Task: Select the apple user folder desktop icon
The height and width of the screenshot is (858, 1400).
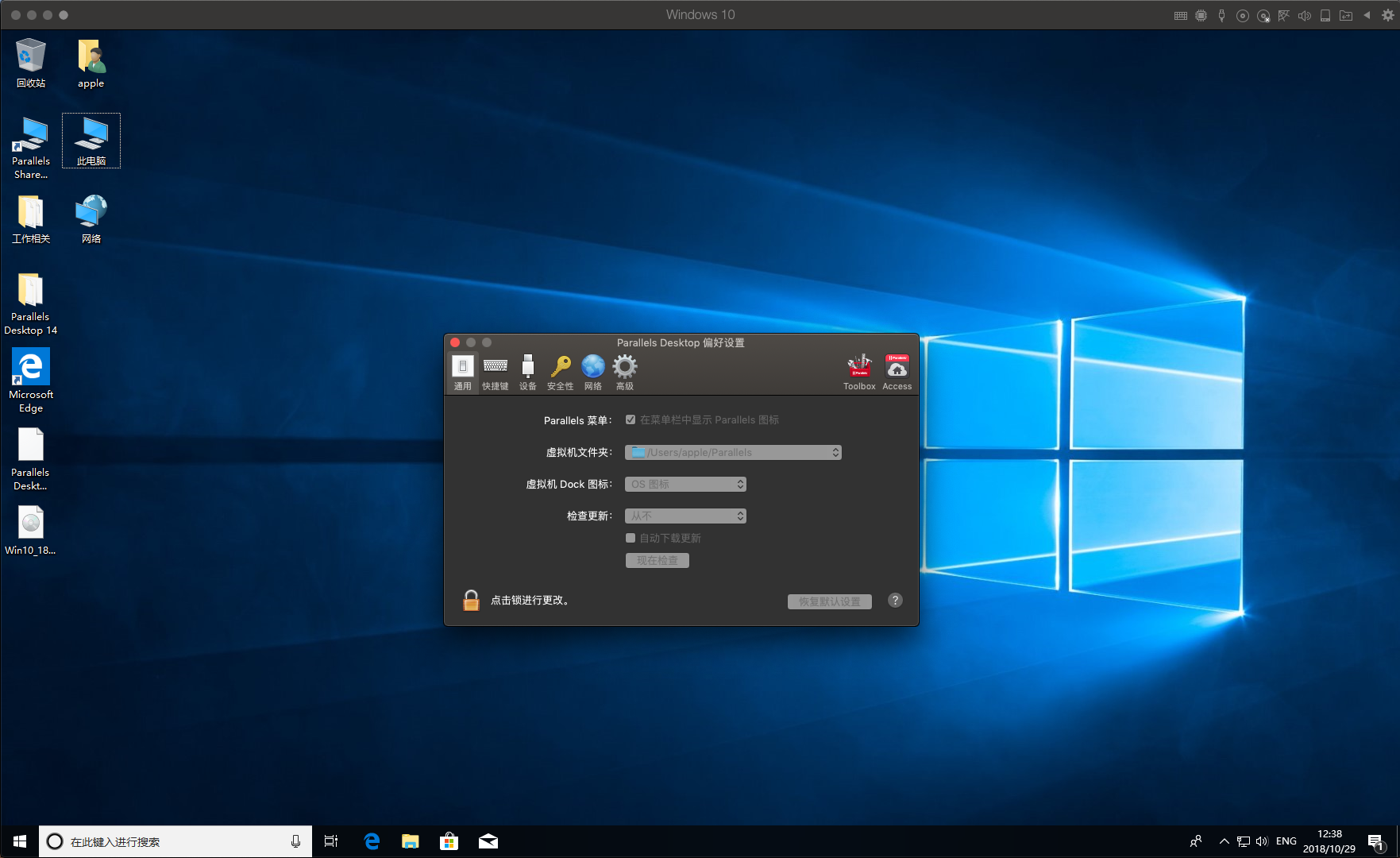Action: pos(91,63)
